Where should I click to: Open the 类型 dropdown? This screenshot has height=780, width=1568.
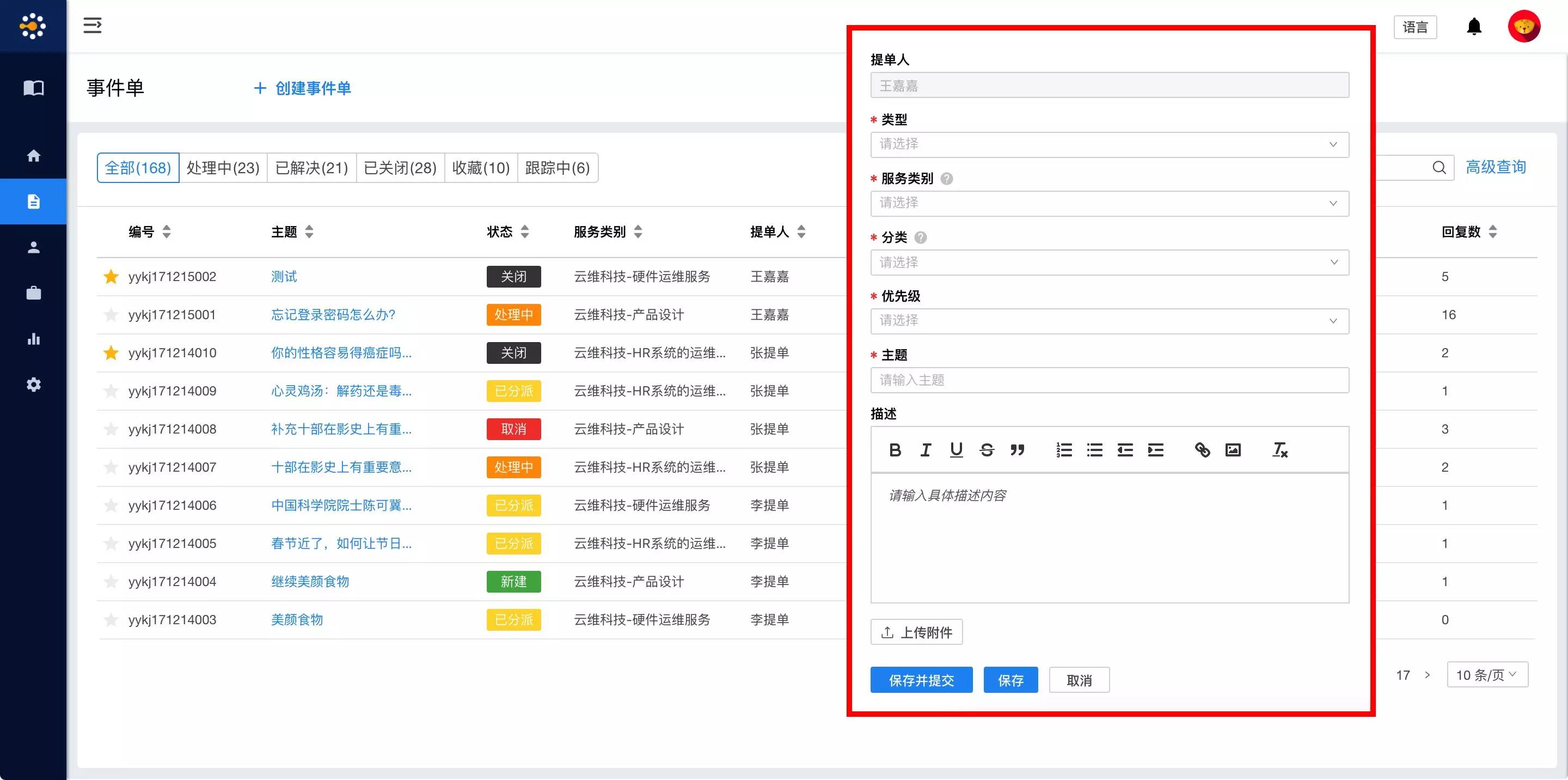coord(1109,145)
